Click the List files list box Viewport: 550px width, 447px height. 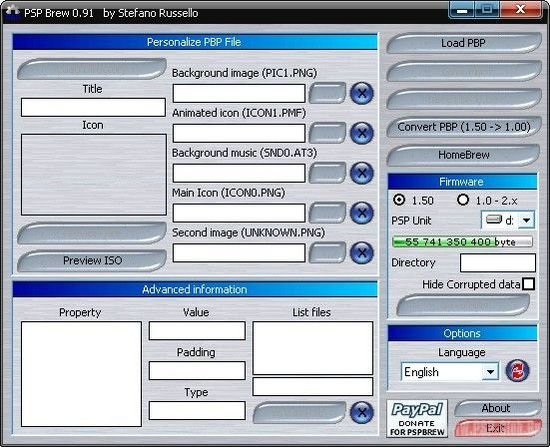pos(313,348)
